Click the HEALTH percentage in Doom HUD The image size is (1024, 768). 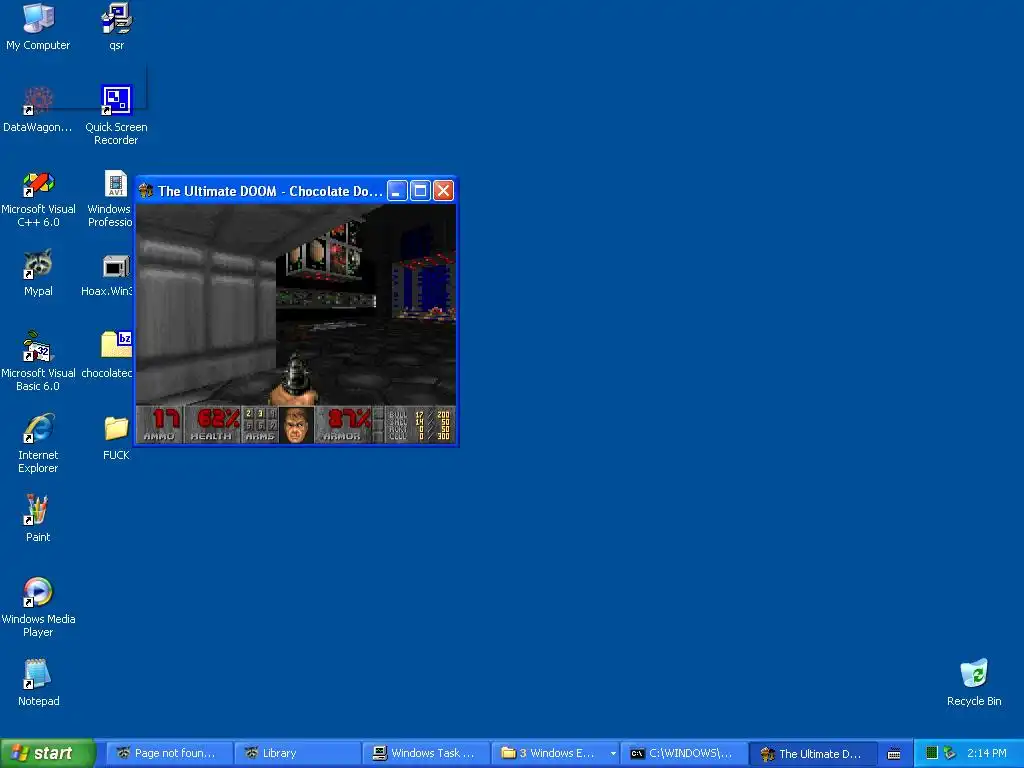click(x=212, y=424)
